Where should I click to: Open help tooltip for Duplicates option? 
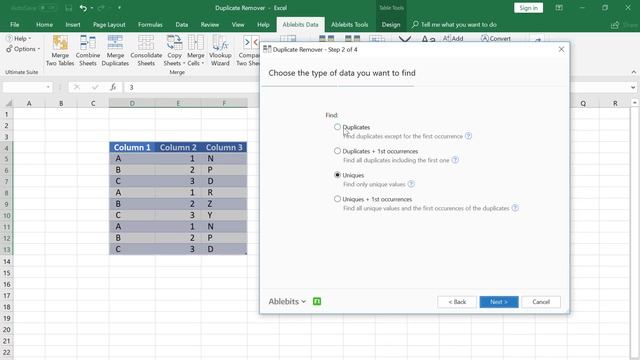pyautogui.click(x=469, y=136)
